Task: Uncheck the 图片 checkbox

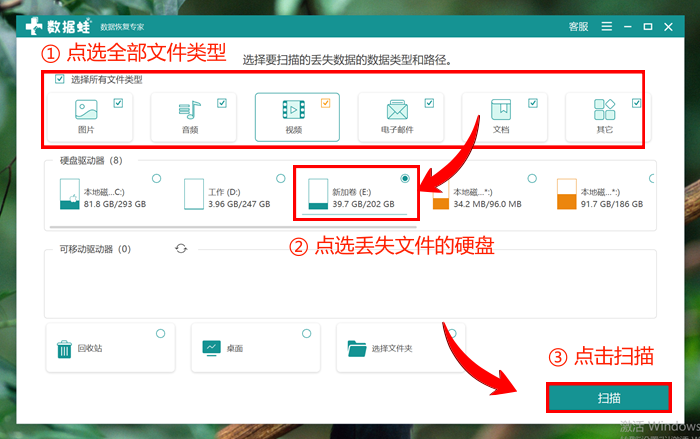Action: (x=118, y=103)
